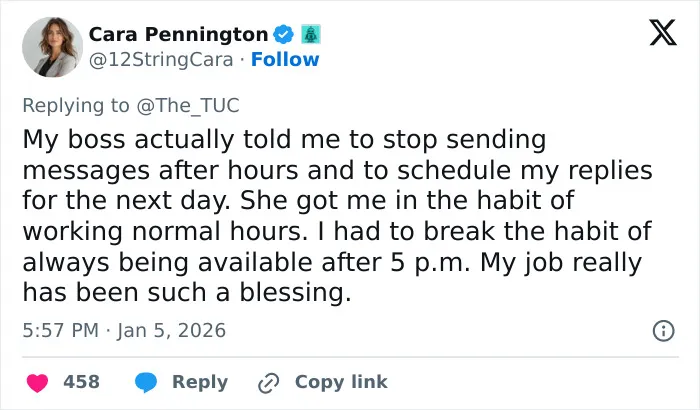Select the Copy link text label

341,382
